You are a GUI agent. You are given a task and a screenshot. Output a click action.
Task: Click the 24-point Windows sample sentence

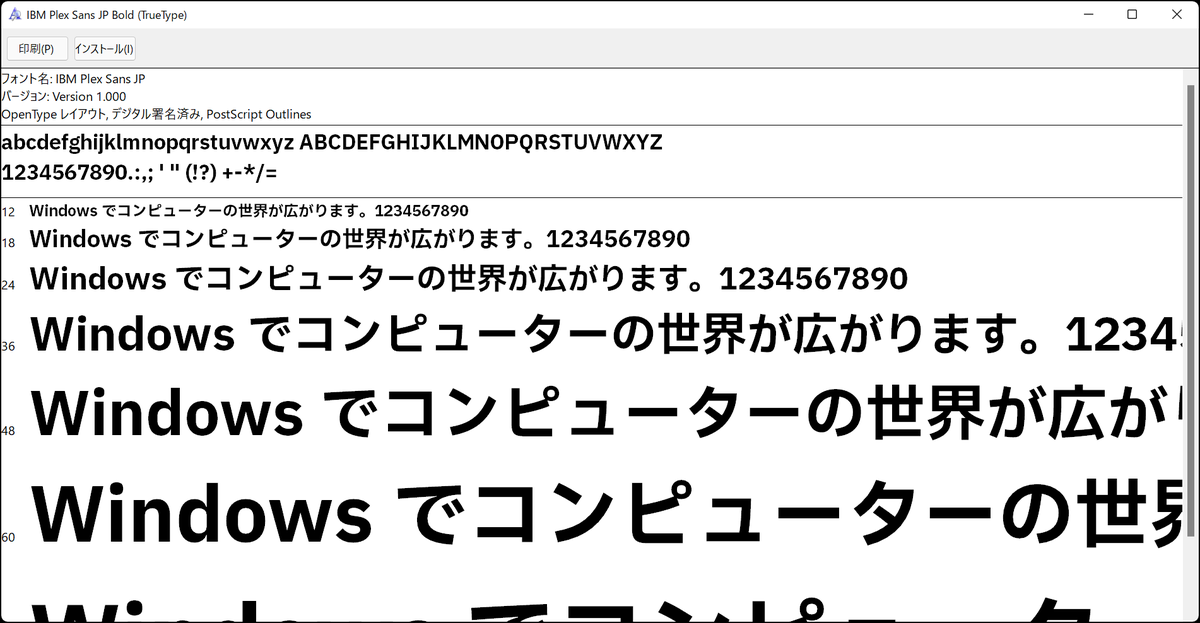coord(469,277)
